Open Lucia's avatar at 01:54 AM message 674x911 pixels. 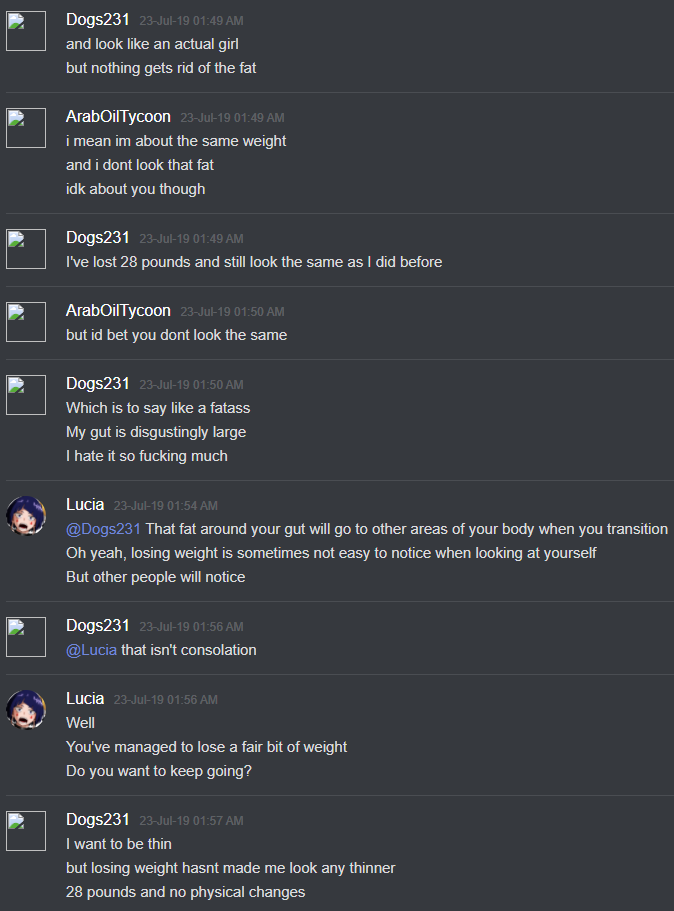point(26,515)
